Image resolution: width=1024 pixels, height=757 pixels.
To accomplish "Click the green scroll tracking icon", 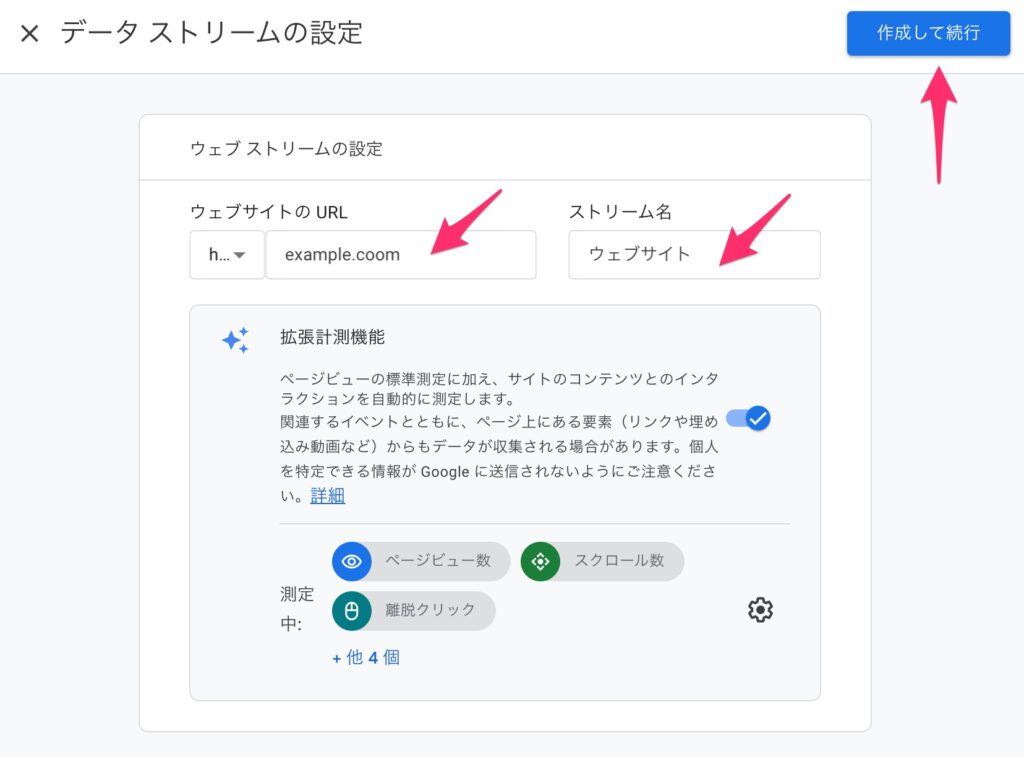I will (x=541, y=562).
